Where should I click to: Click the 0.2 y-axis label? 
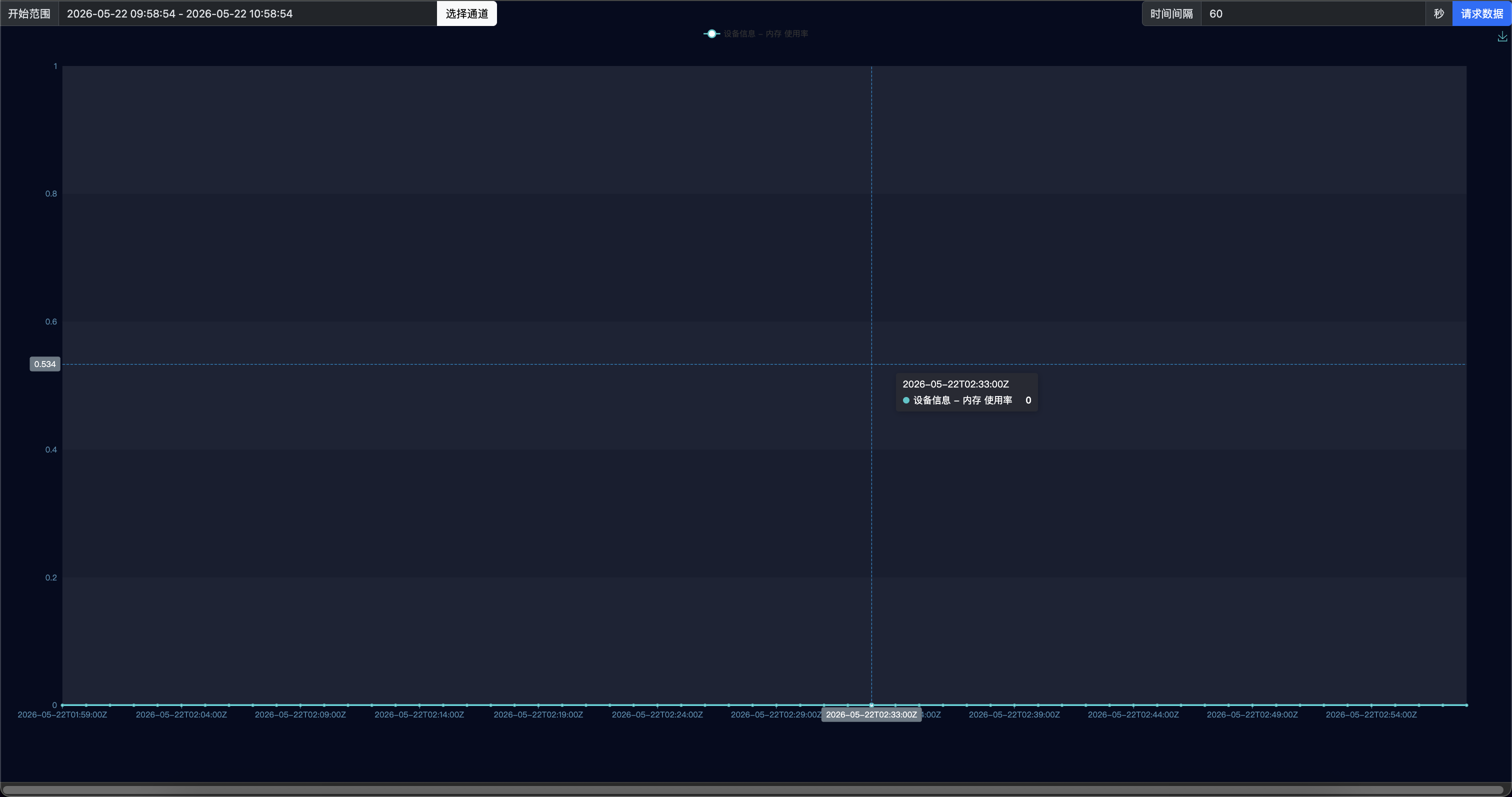point(51,577)
